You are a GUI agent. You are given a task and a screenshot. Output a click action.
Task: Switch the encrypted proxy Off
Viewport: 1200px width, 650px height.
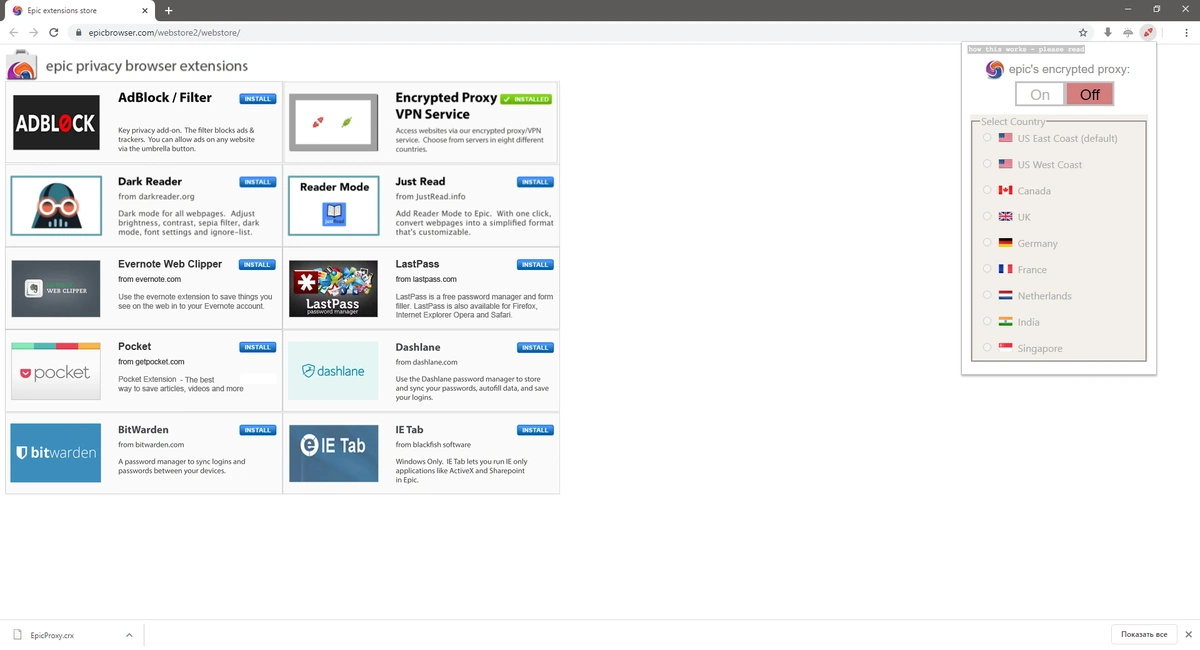[x=1090, y=94]
